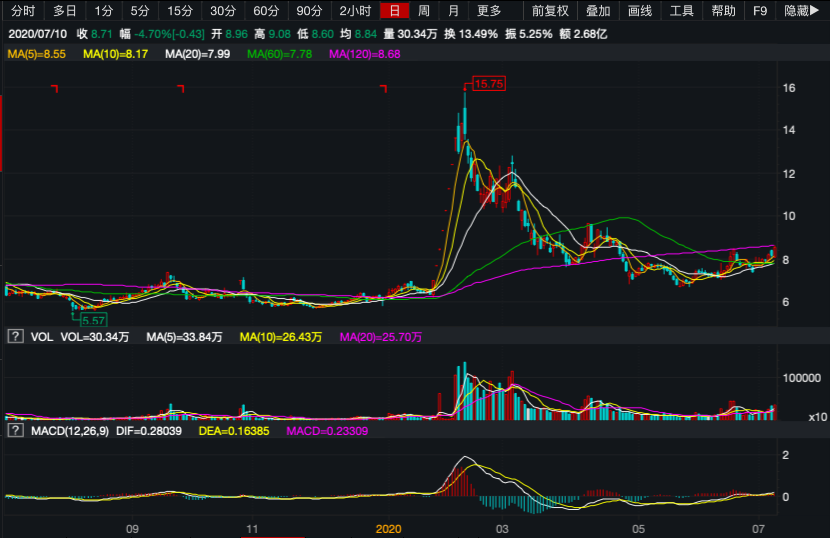This screenshot has width=830, height=538.
Task: Switch chart to 2小时 interval
Action: tap(355, 10)
